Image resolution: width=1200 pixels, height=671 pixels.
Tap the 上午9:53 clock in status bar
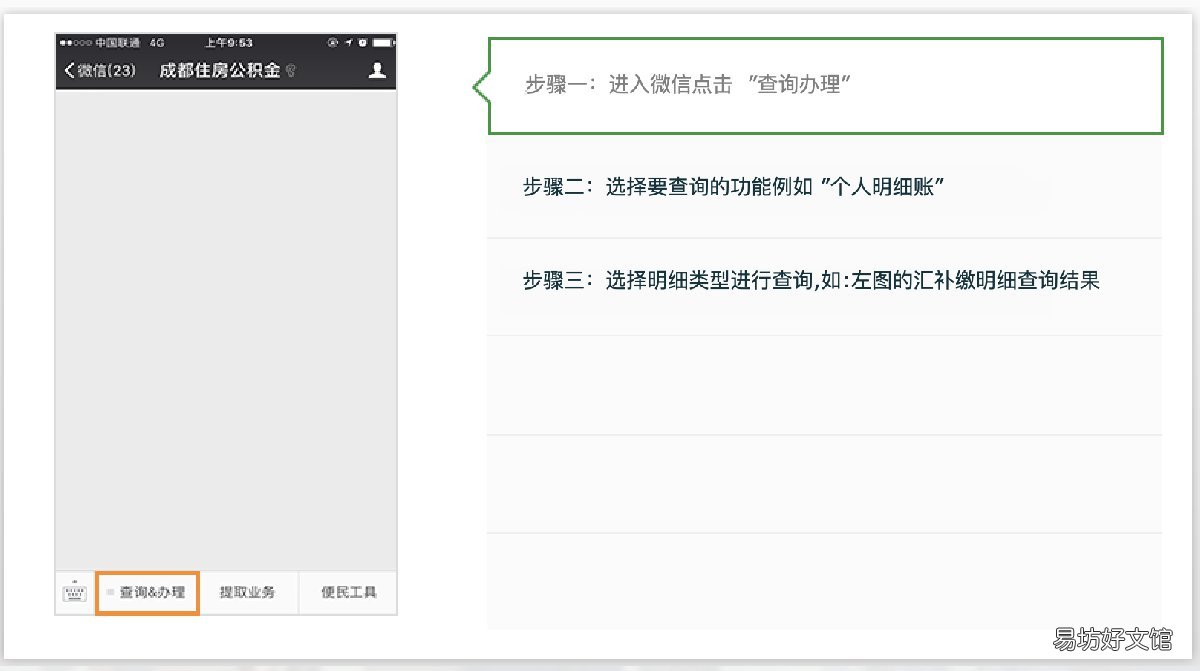tap(228, 43)
